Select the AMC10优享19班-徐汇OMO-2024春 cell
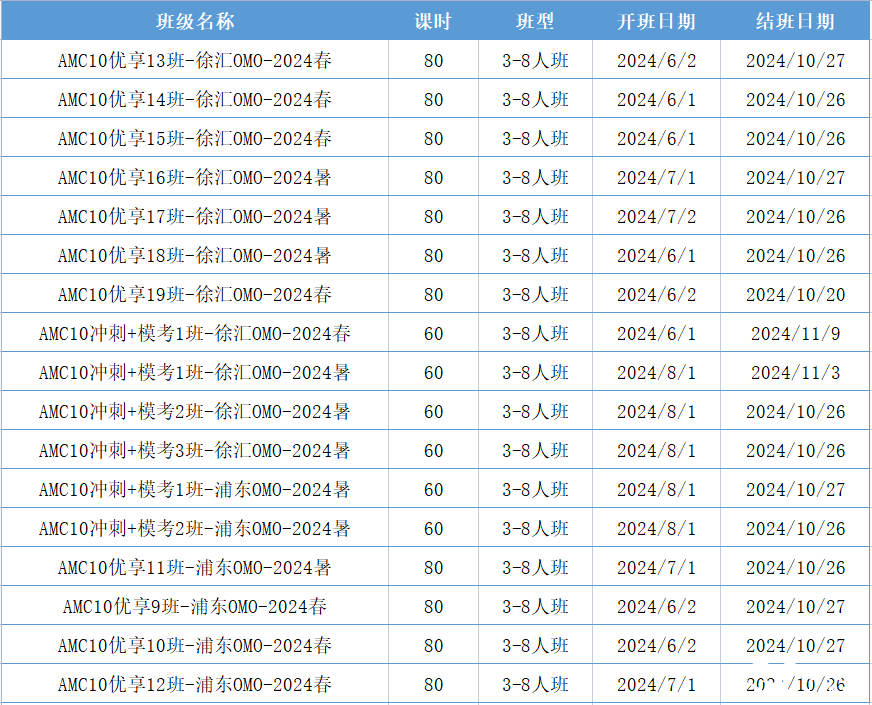872x705 pixels. click(x=195, y=294)
